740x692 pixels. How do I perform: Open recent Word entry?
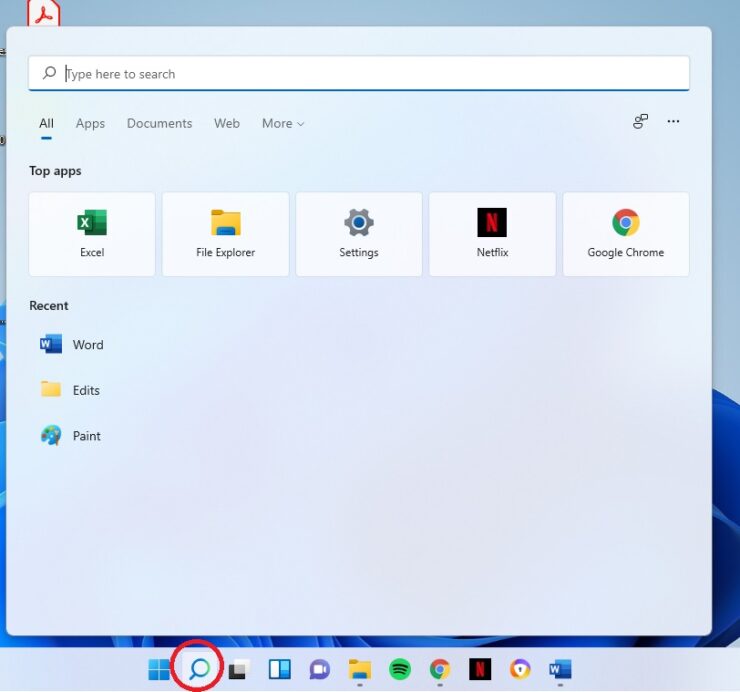tap(72, 345)
